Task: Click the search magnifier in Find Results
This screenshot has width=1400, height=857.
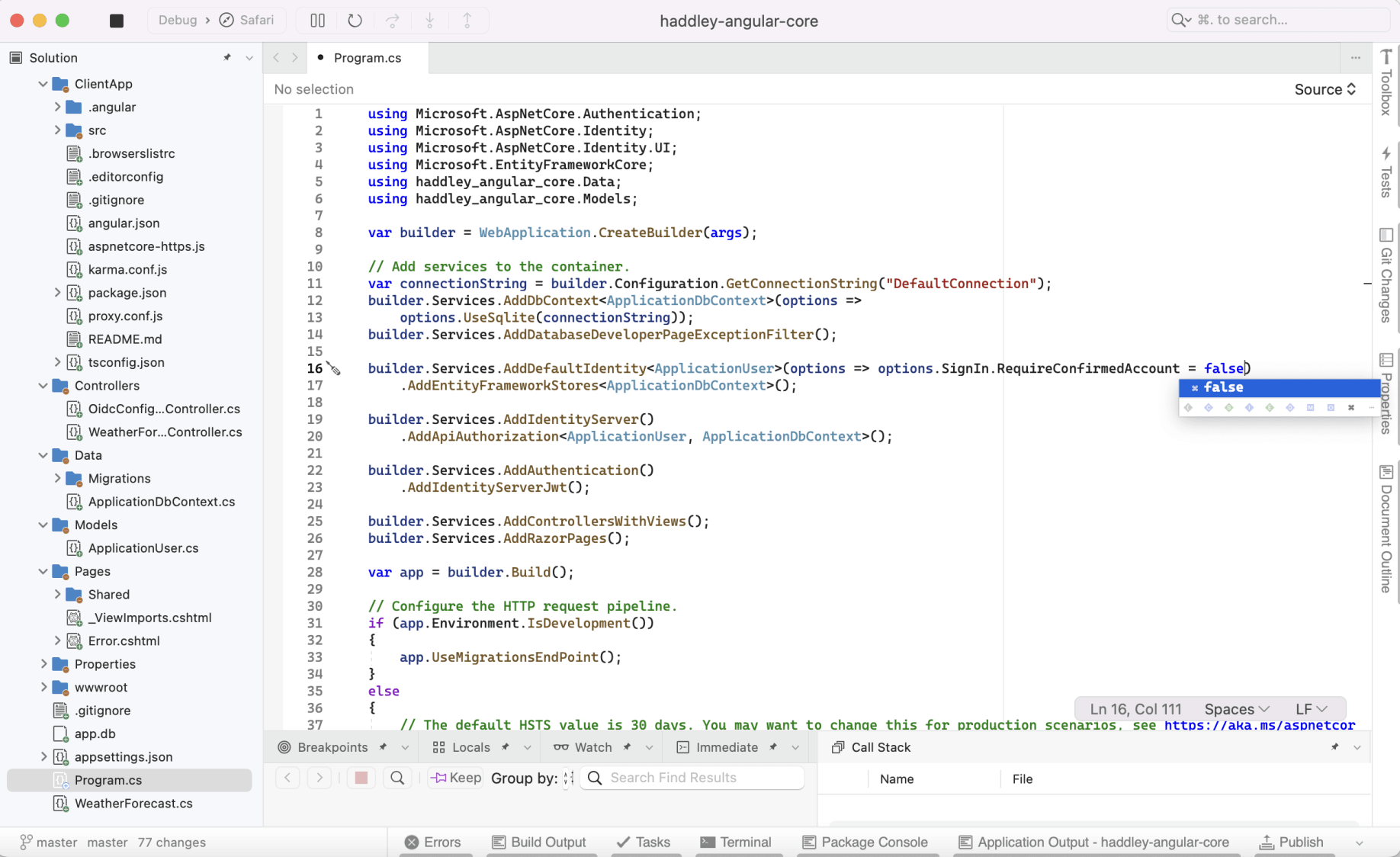Action: click(x=397, y=778)
